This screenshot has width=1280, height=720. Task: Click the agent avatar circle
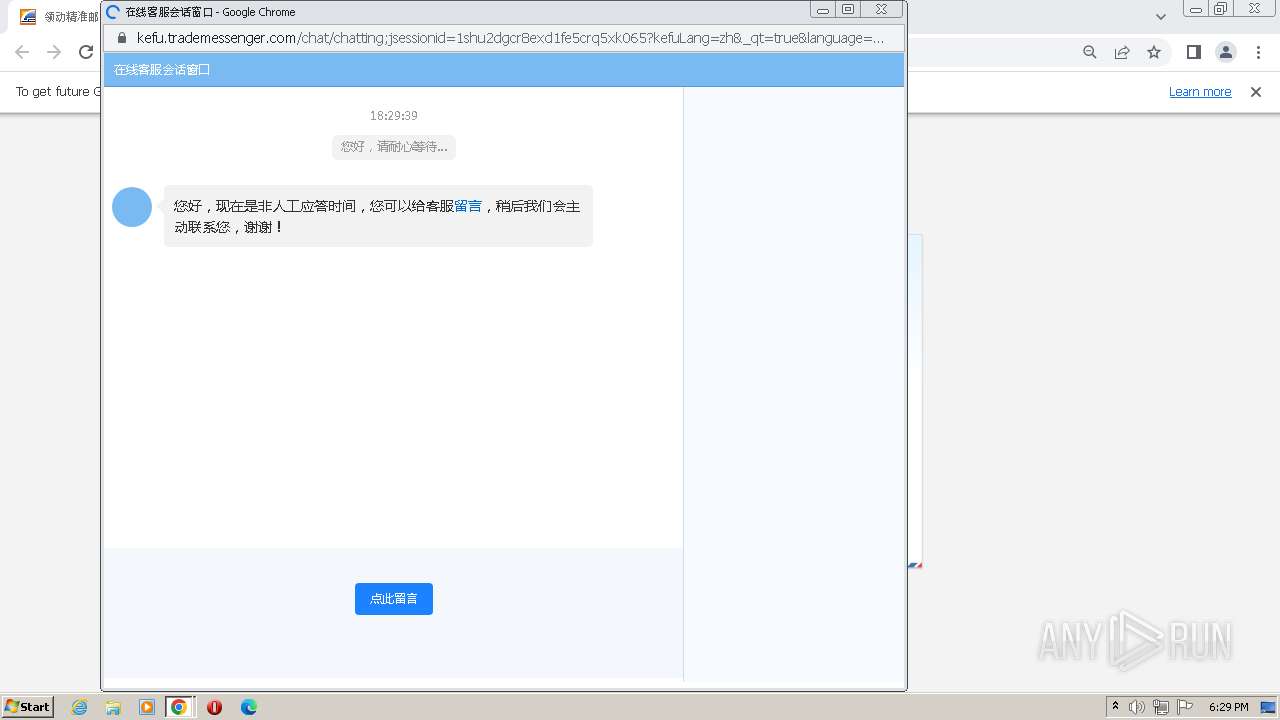(x=132, y=207)
